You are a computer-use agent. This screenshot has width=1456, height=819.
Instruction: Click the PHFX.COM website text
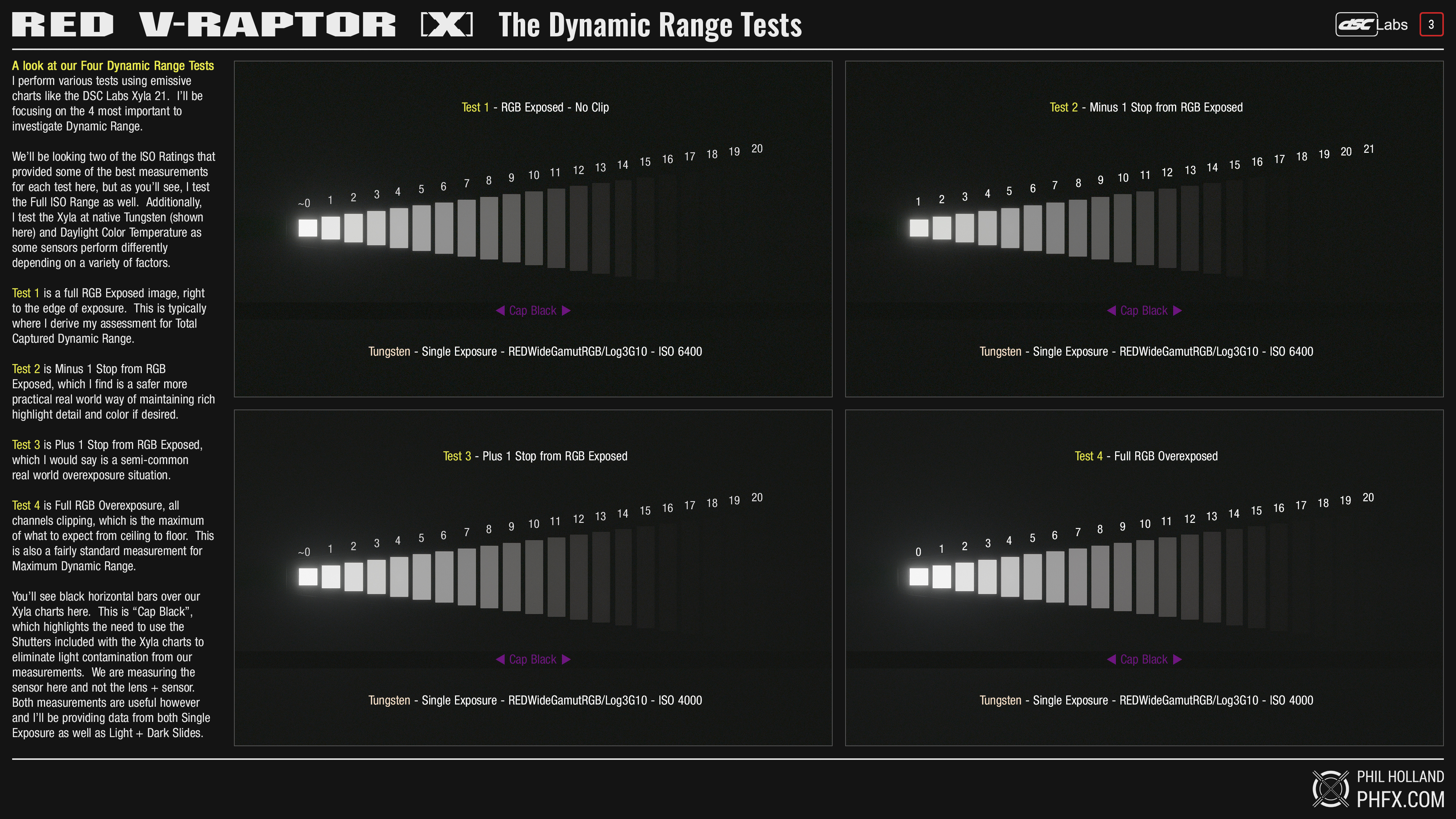click(x=1400, y=799)
